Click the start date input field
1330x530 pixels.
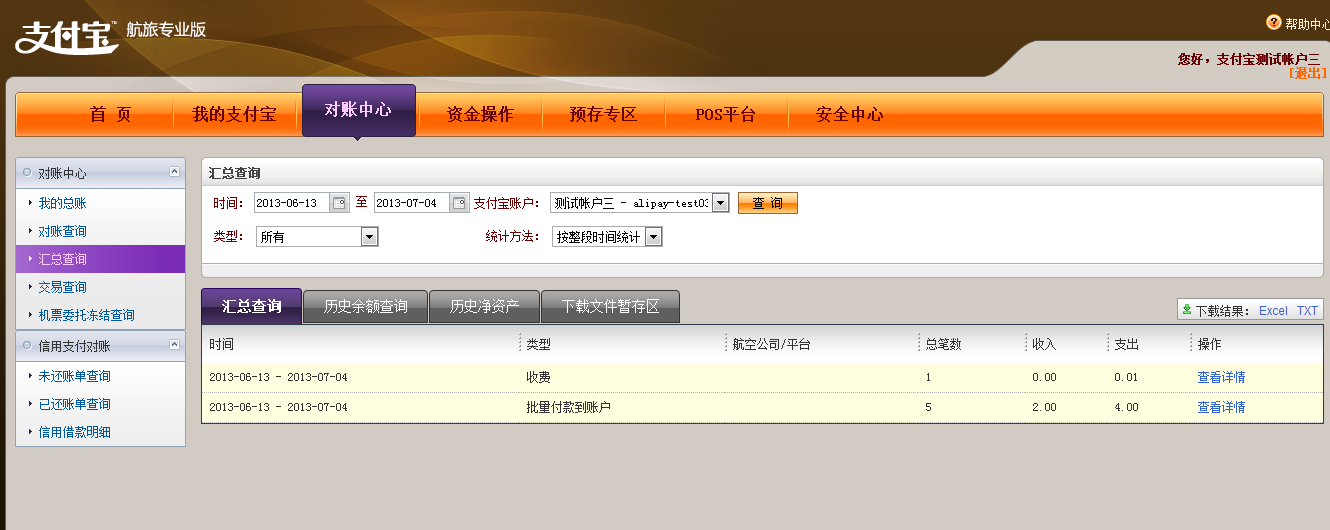click(291, 203)
